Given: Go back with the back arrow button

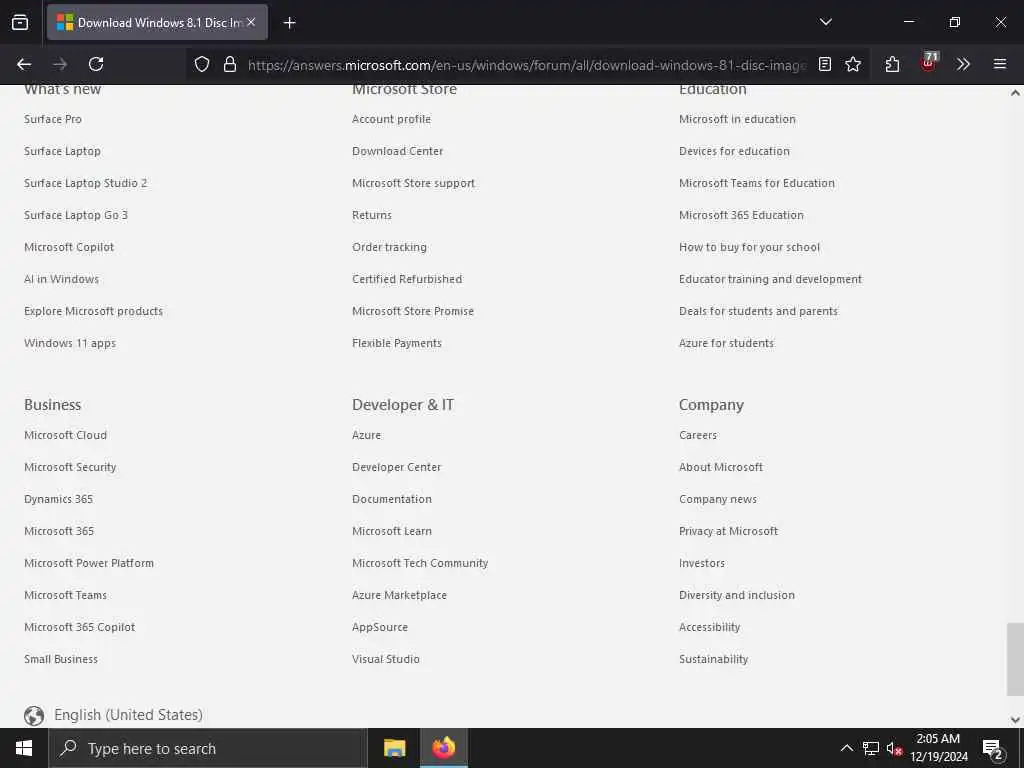Looking at the screenshot, I should pyautogui.click(x=24, y=64).
